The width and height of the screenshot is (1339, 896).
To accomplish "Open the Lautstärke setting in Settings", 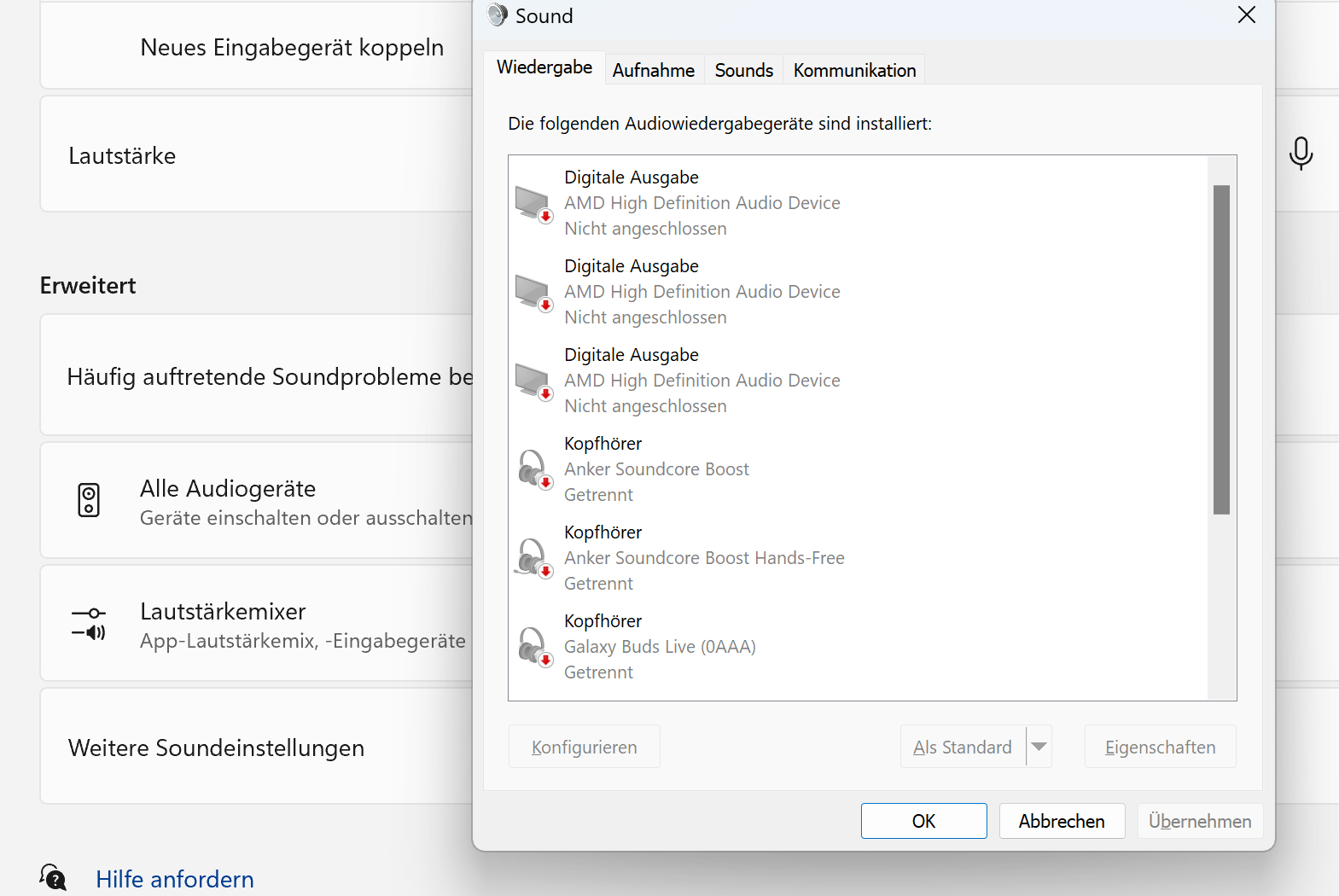I will pos(256,154).
